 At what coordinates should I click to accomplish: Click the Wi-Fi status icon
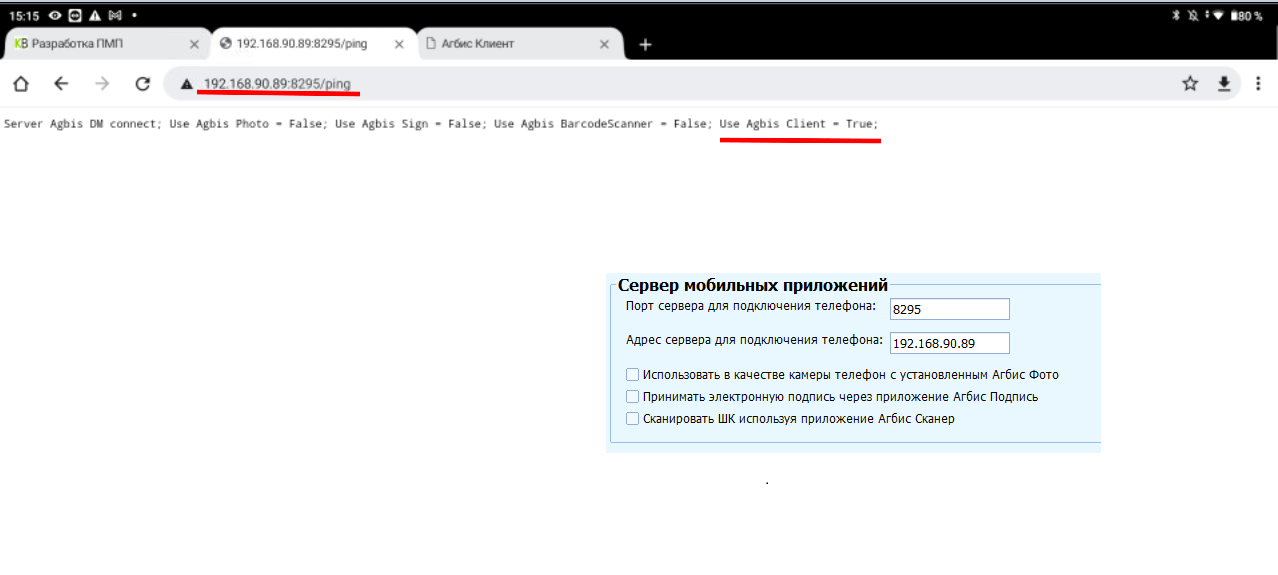(x=1218, y=16)
